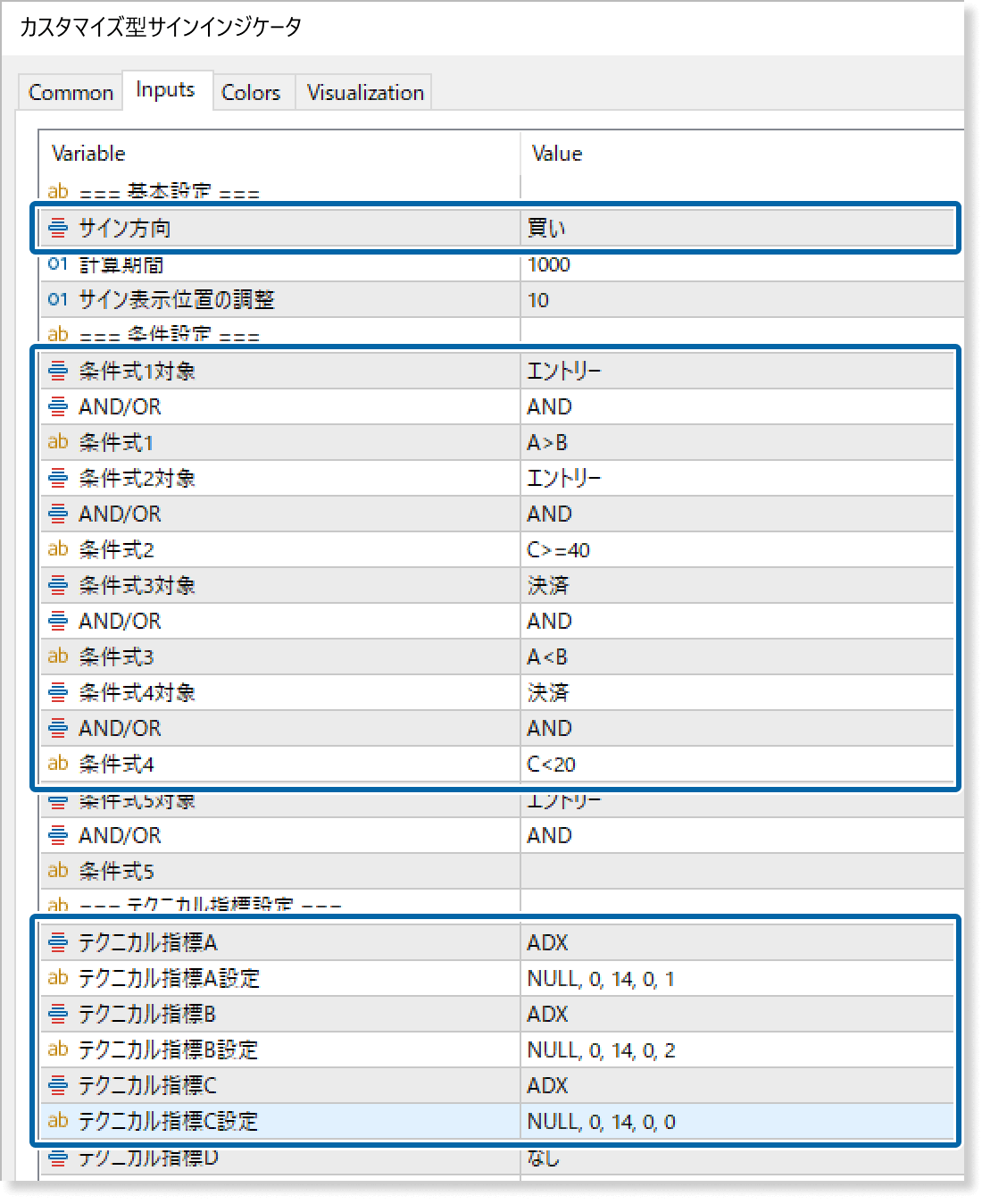Click the enum list icon beside サイン方向
Viewport: 982px width, 1204px height.
58,228
